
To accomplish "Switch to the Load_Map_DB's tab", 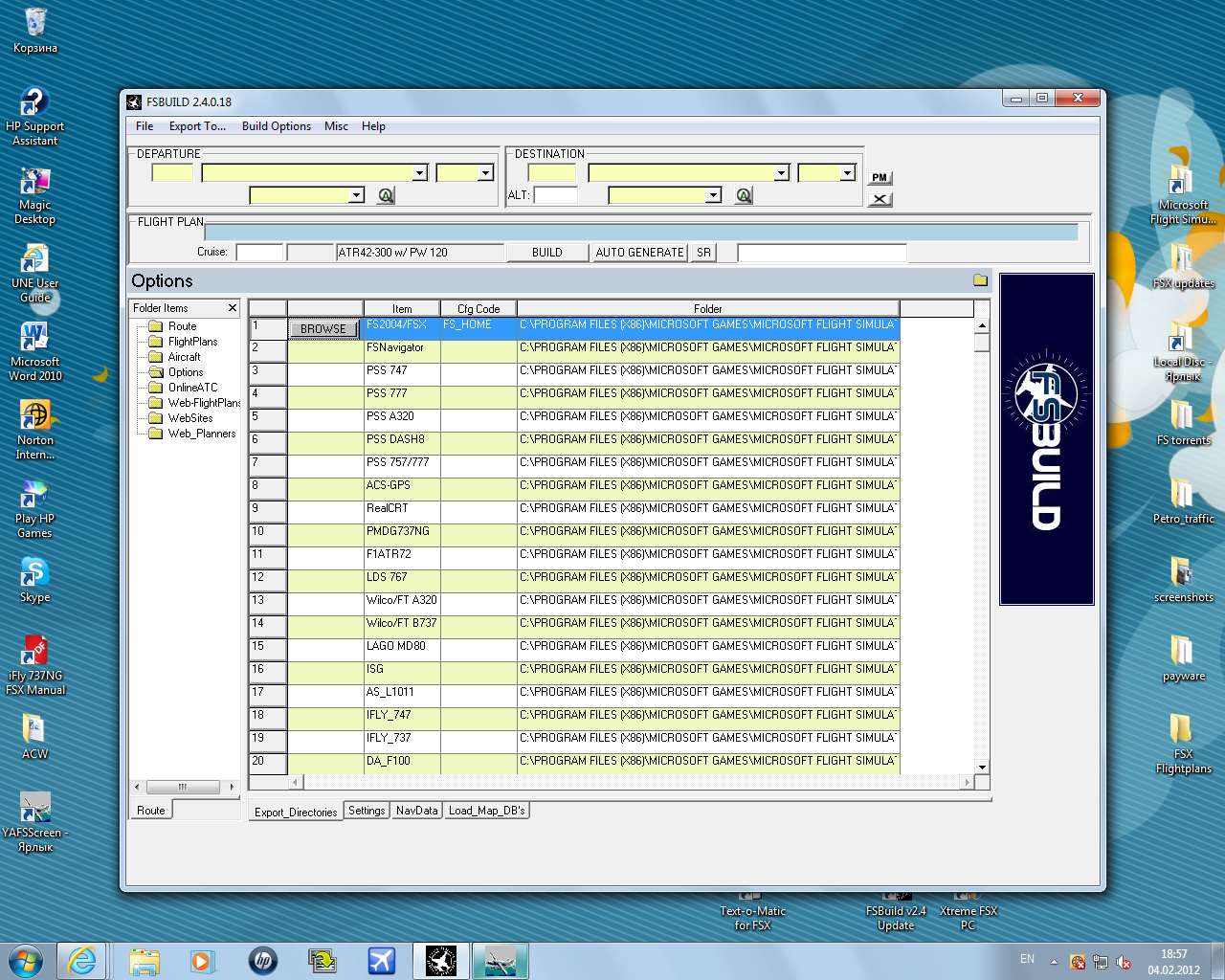I will (x=486, y=811).
